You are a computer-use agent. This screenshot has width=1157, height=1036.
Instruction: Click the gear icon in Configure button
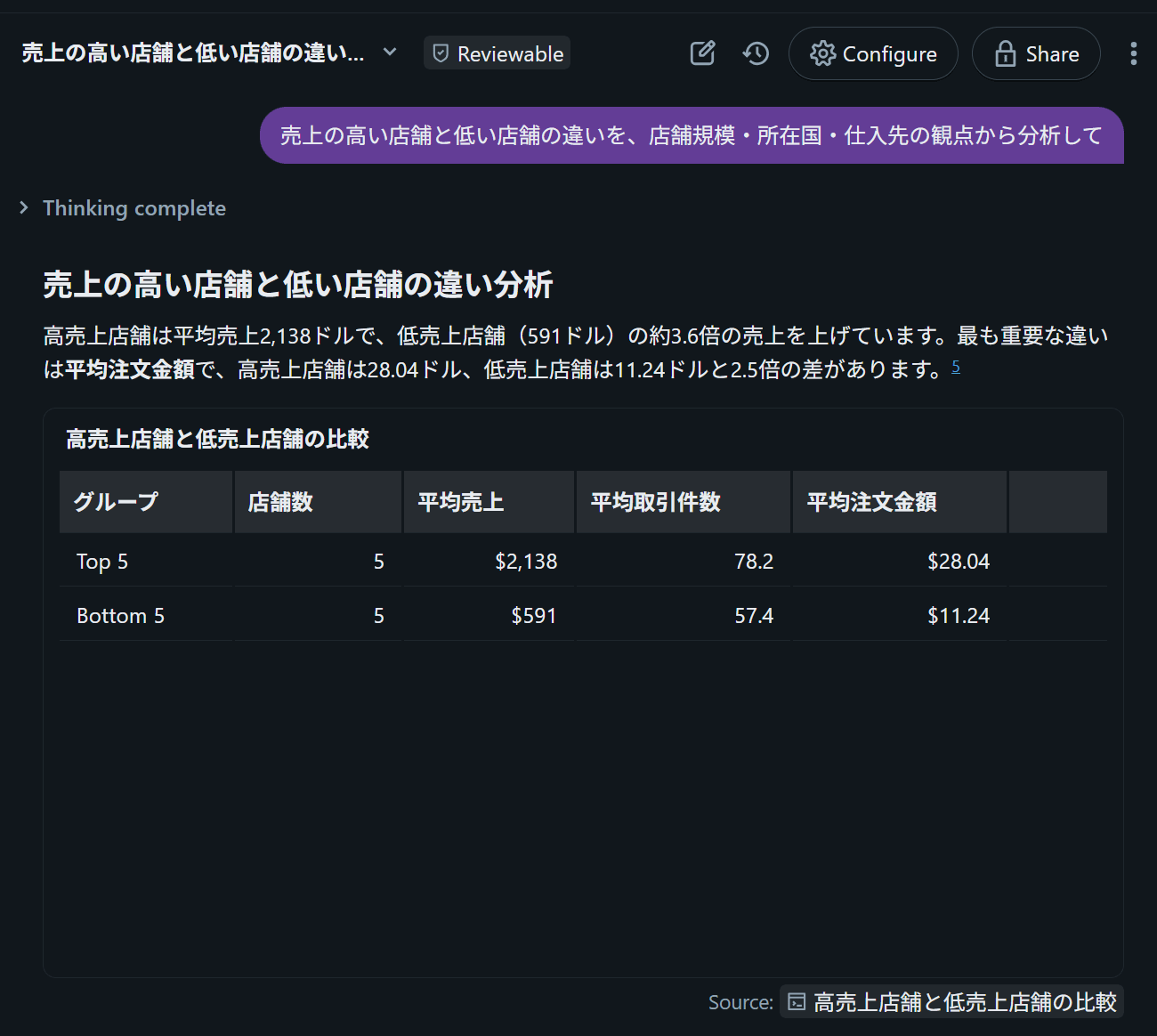pos(822,54)
